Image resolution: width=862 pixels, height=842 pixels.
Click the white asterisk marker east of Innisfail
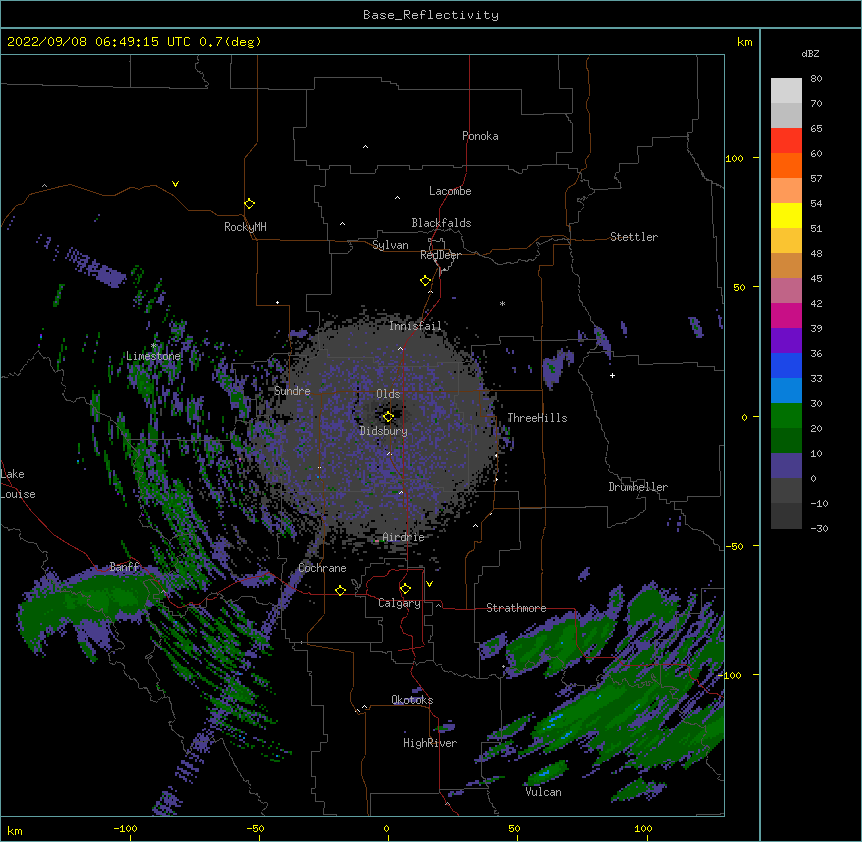502,303
